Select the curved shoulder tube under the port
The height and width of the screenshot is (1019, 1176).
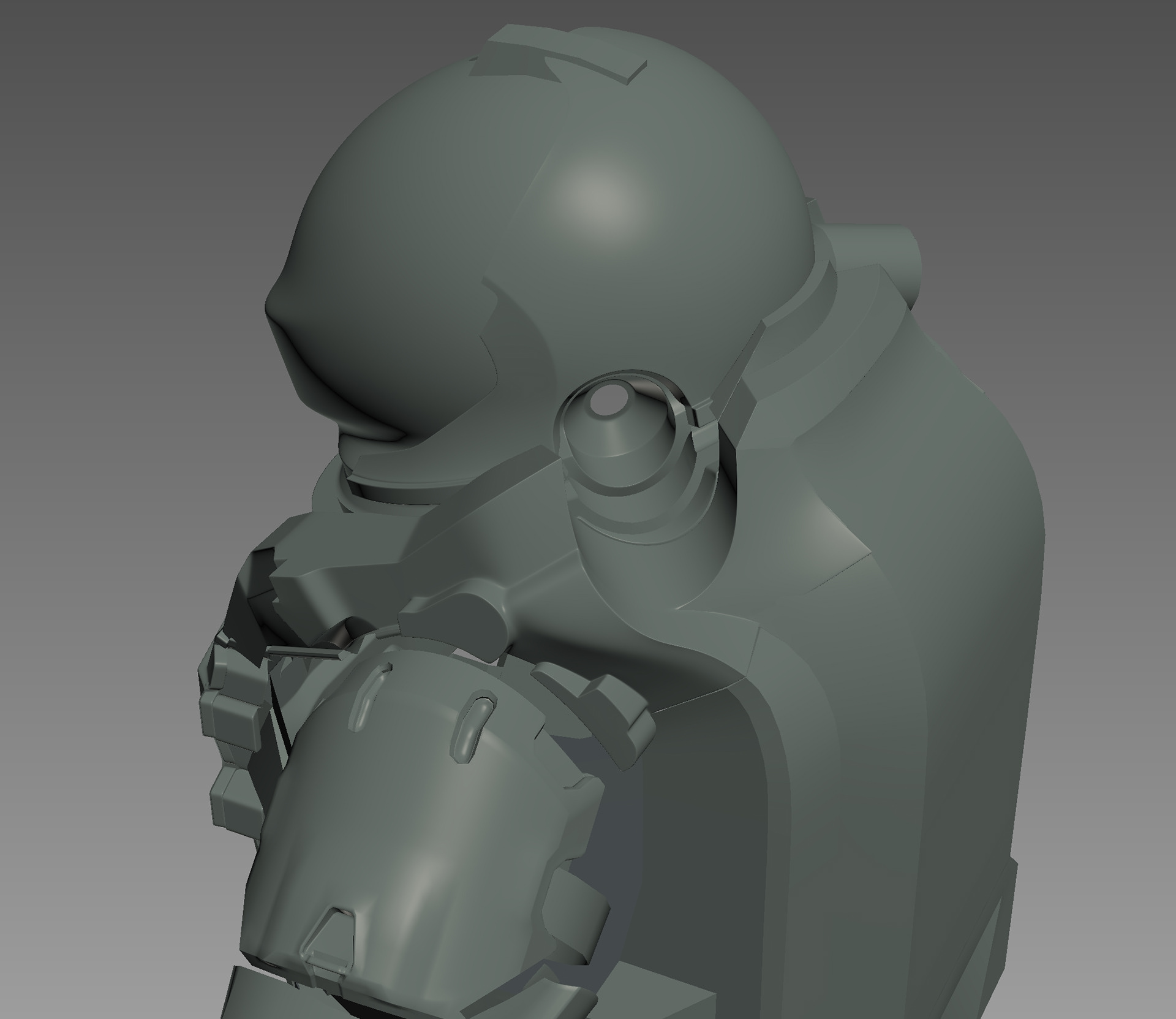coord(649,551)
